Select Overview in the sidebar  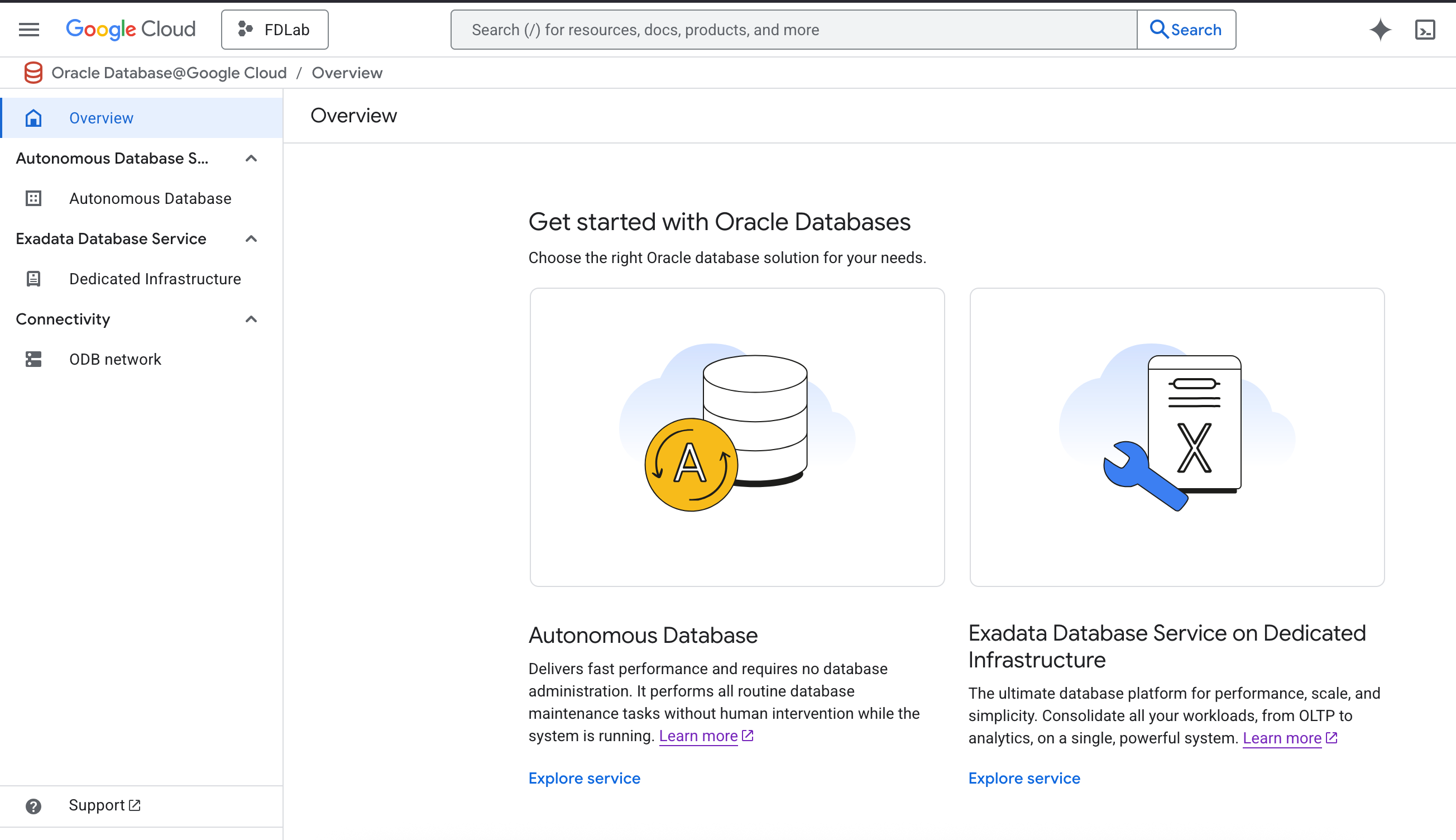(x=141, y=118)
